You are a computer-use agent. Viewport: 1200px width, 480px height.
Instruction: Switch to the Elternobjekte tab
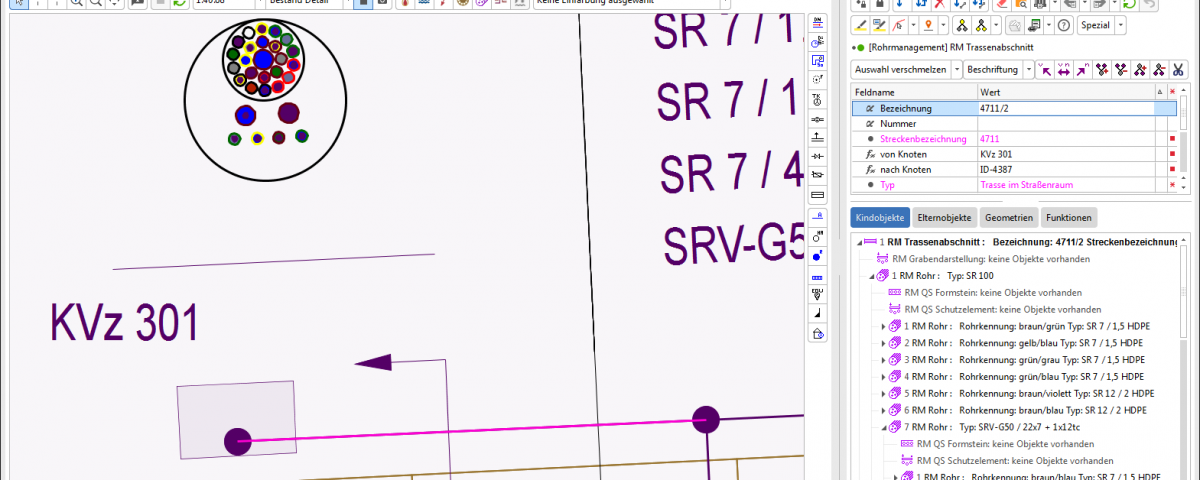point(945,217)
